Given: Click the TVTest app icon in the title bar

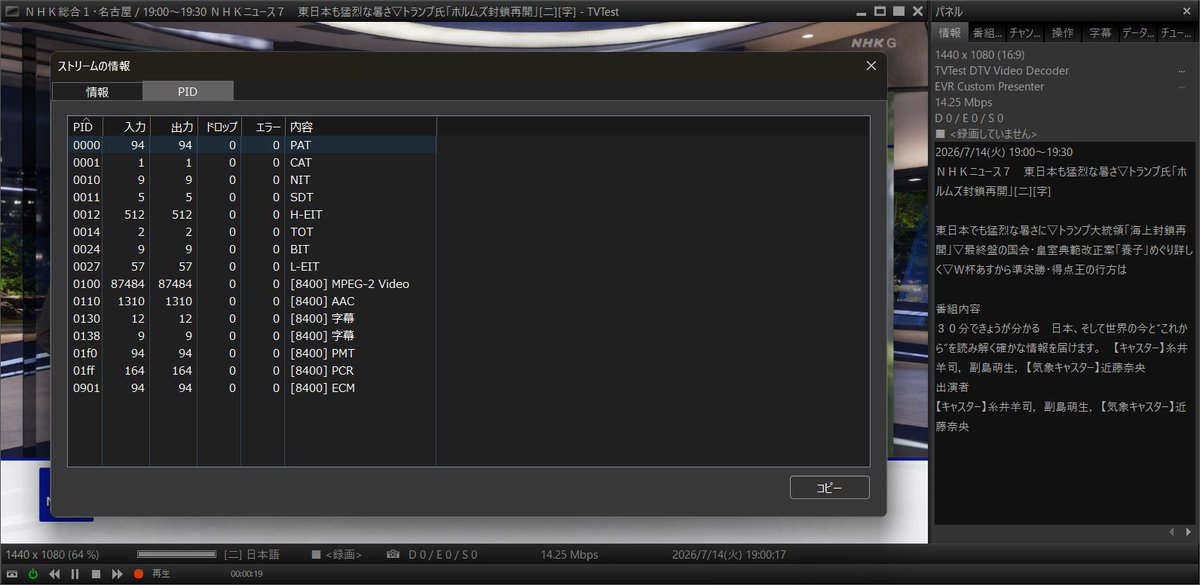Looking at the screenshot, I should click(x=12, y=10).
